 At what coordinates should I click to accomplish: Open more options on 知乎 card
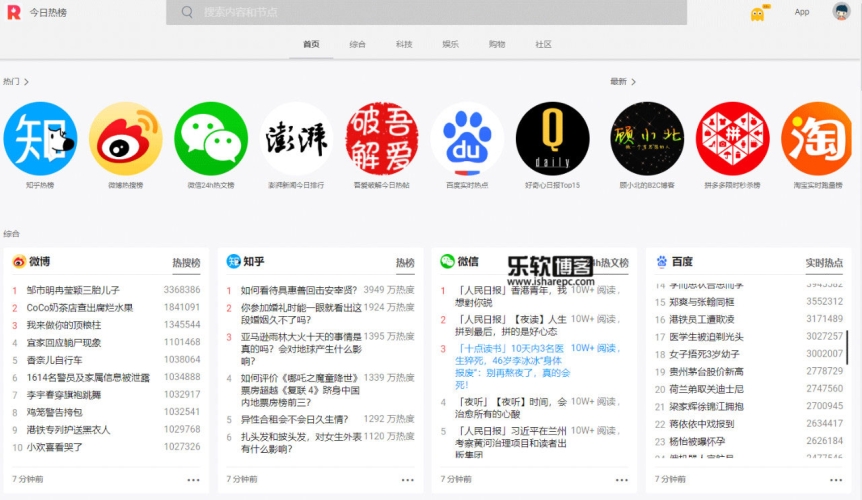[407, 480]
